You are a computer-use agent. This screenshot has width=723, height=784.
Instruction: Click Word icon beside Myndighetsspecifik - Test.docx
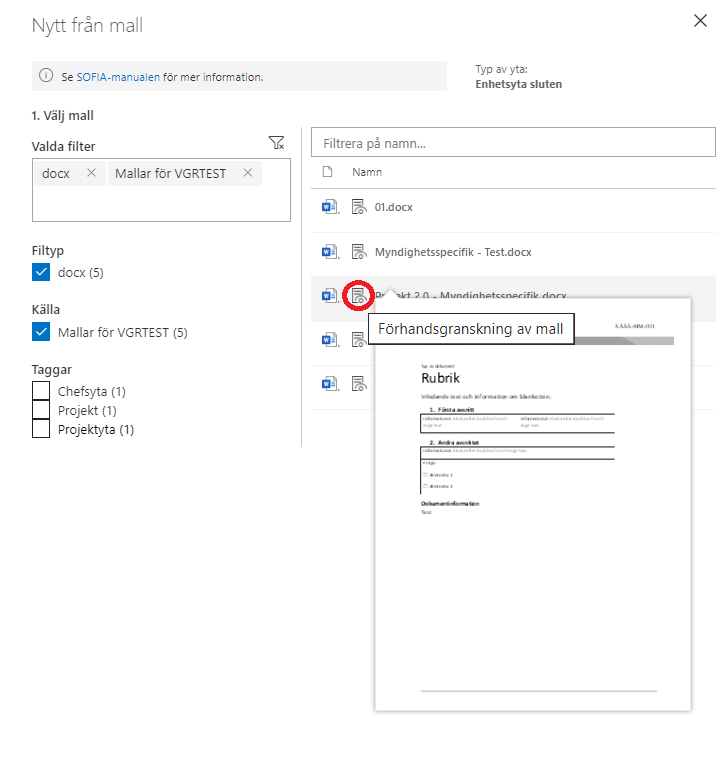click(x=329, y=252)
